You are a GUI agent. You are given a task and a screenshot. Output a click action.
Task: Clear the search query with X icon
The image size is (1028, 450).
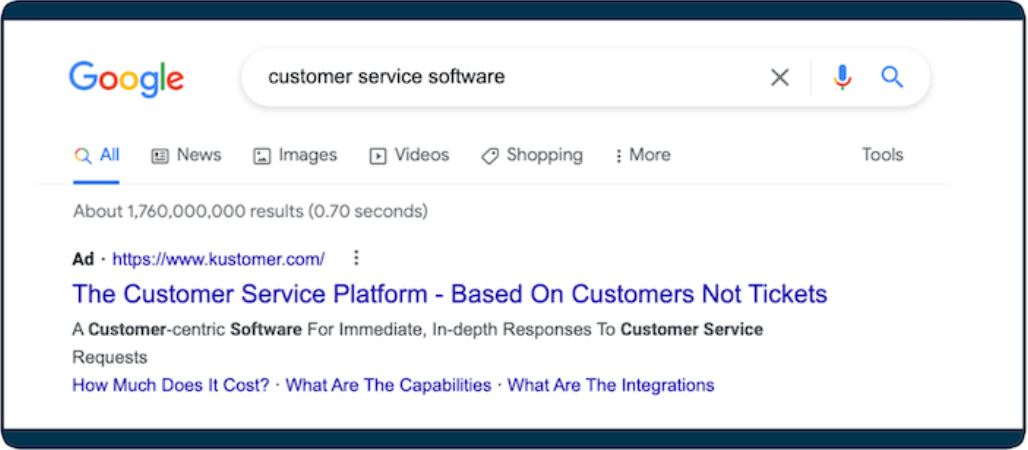coord(780,77)
